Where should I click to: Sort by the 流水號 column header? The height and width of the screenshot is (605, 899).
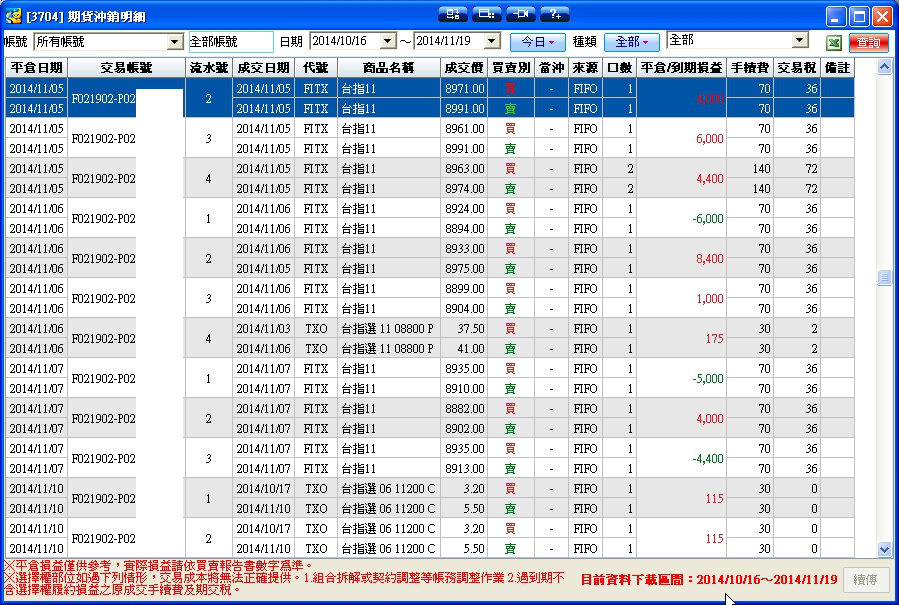click(209, 68)
